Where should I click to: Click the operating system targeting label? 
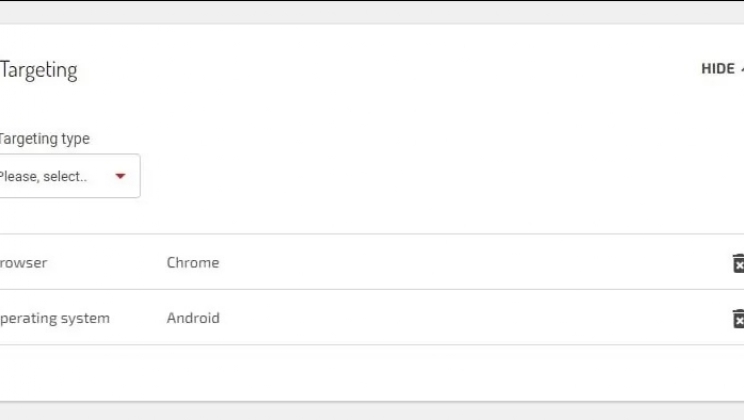click(x=55, y=318)
